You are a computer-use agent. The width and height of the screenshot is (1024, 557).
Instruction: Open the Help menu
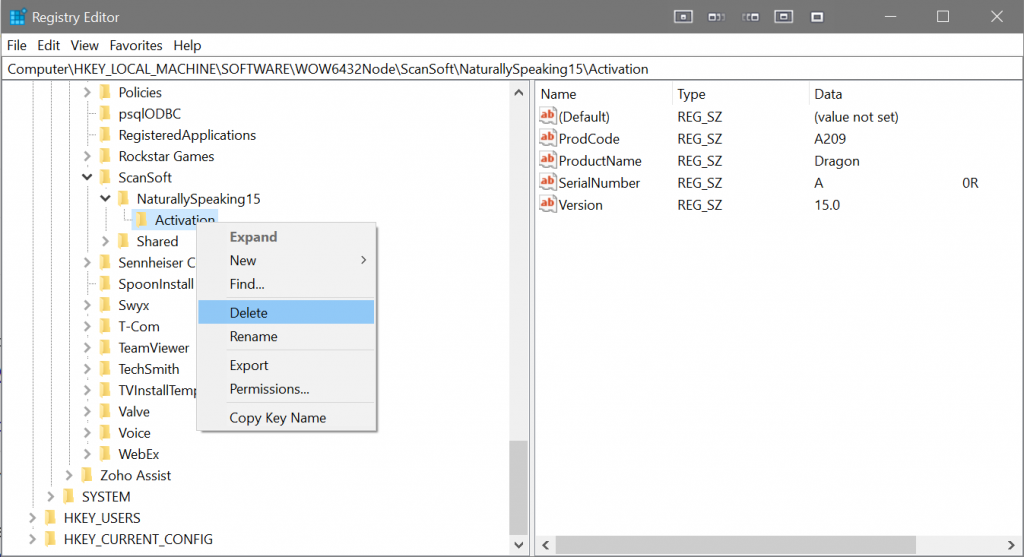(x=187, y=45)
